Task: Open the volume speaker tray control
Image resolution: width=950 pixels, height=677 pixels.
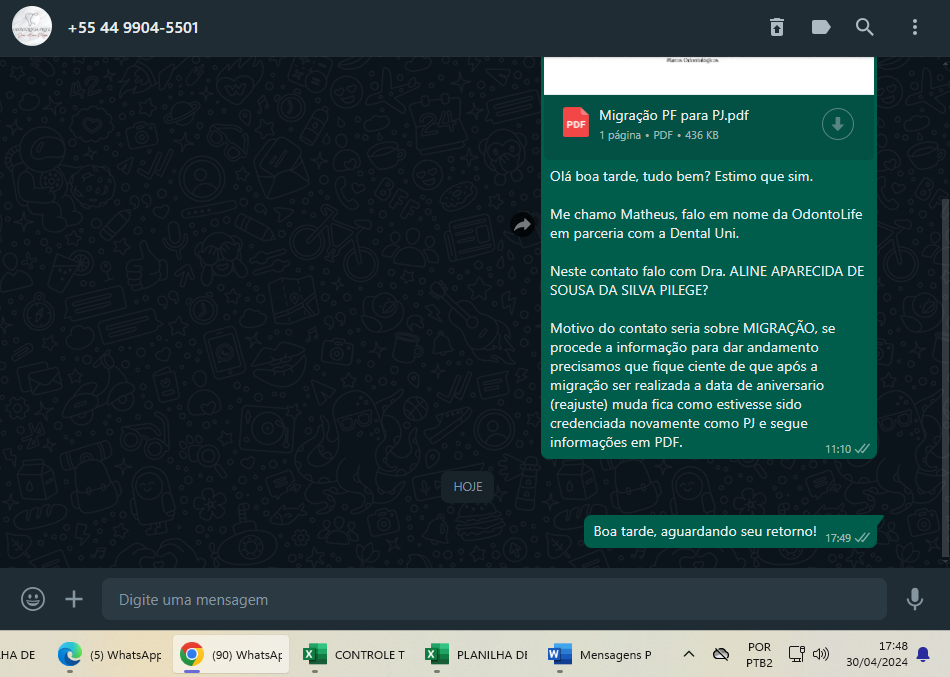Action: click(821, 654)
